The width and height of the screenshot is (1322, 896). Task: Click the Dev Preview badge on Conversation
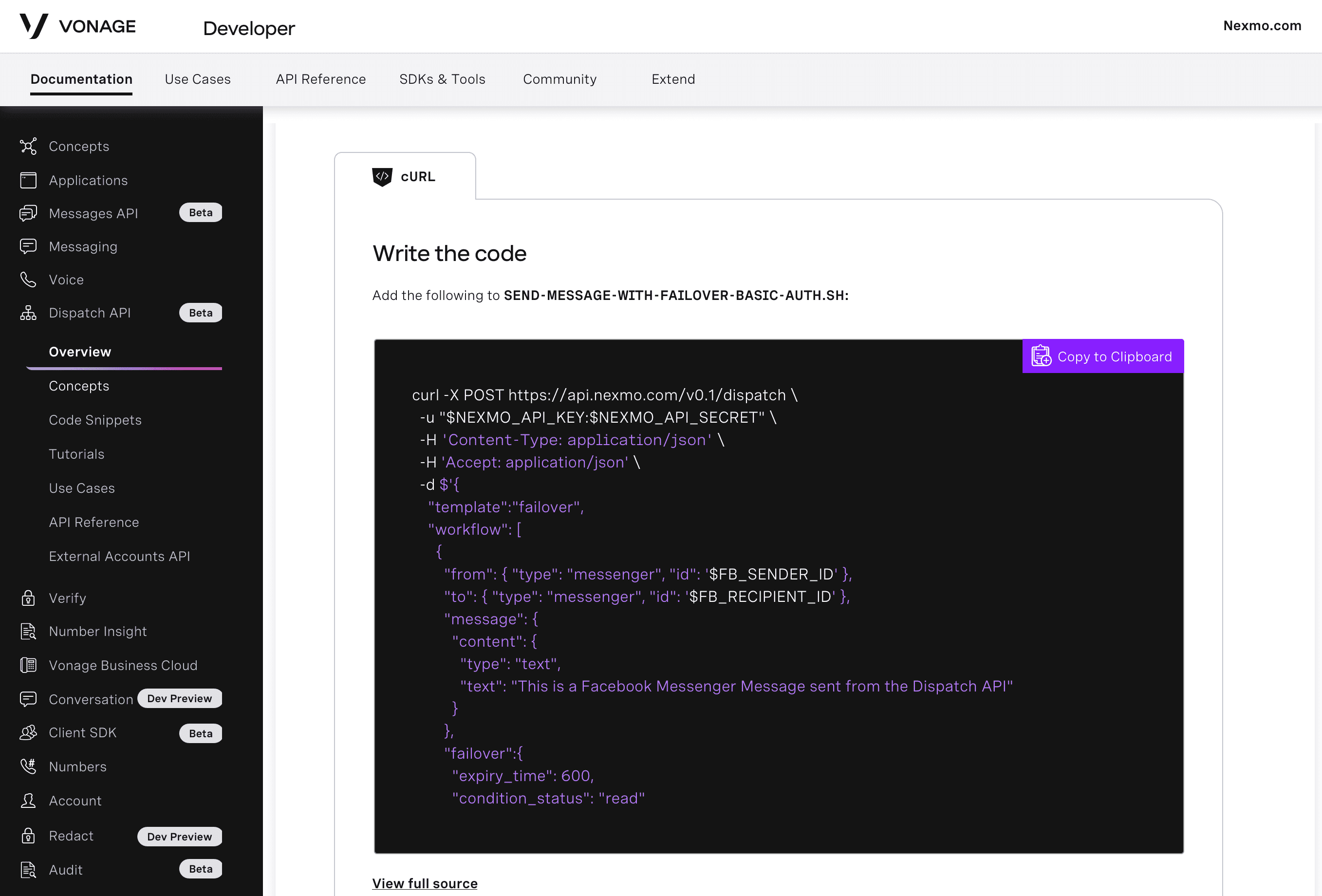click(179, 698)
